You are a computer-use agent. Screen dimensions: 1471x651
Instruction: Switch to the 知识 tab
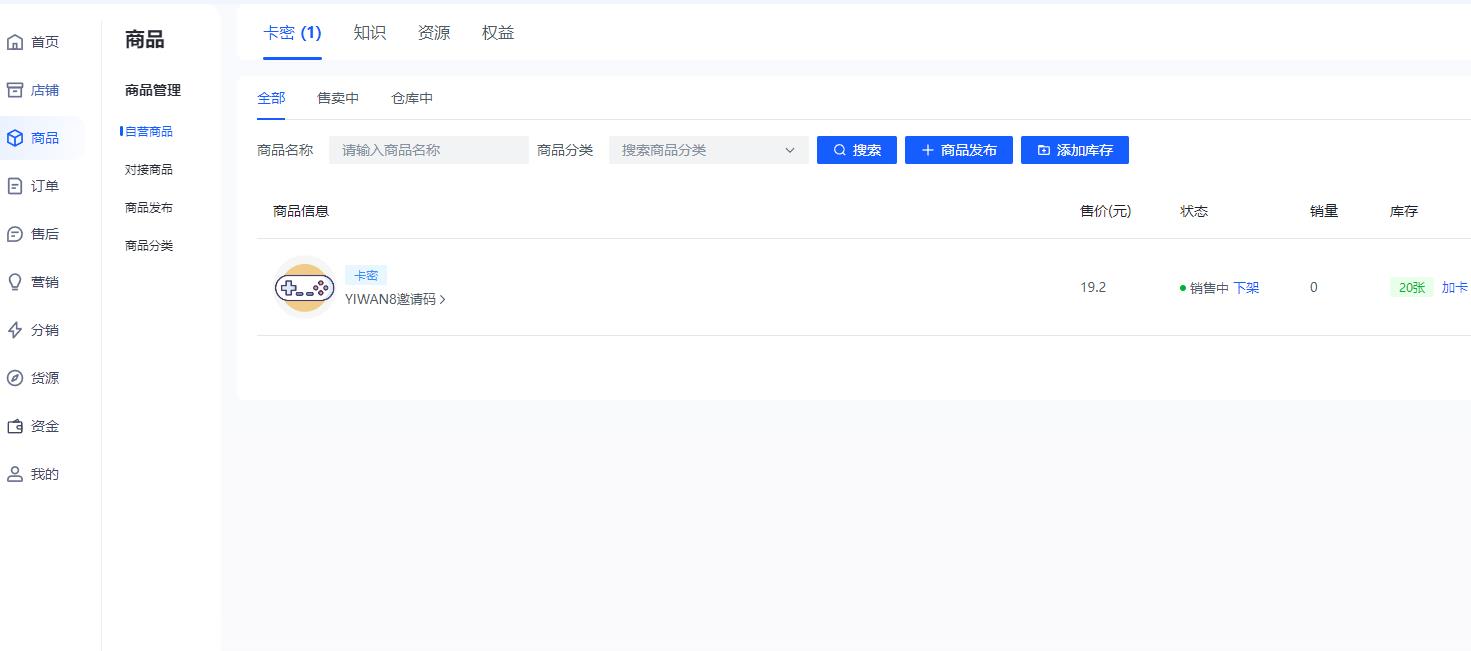coord(370,32)
